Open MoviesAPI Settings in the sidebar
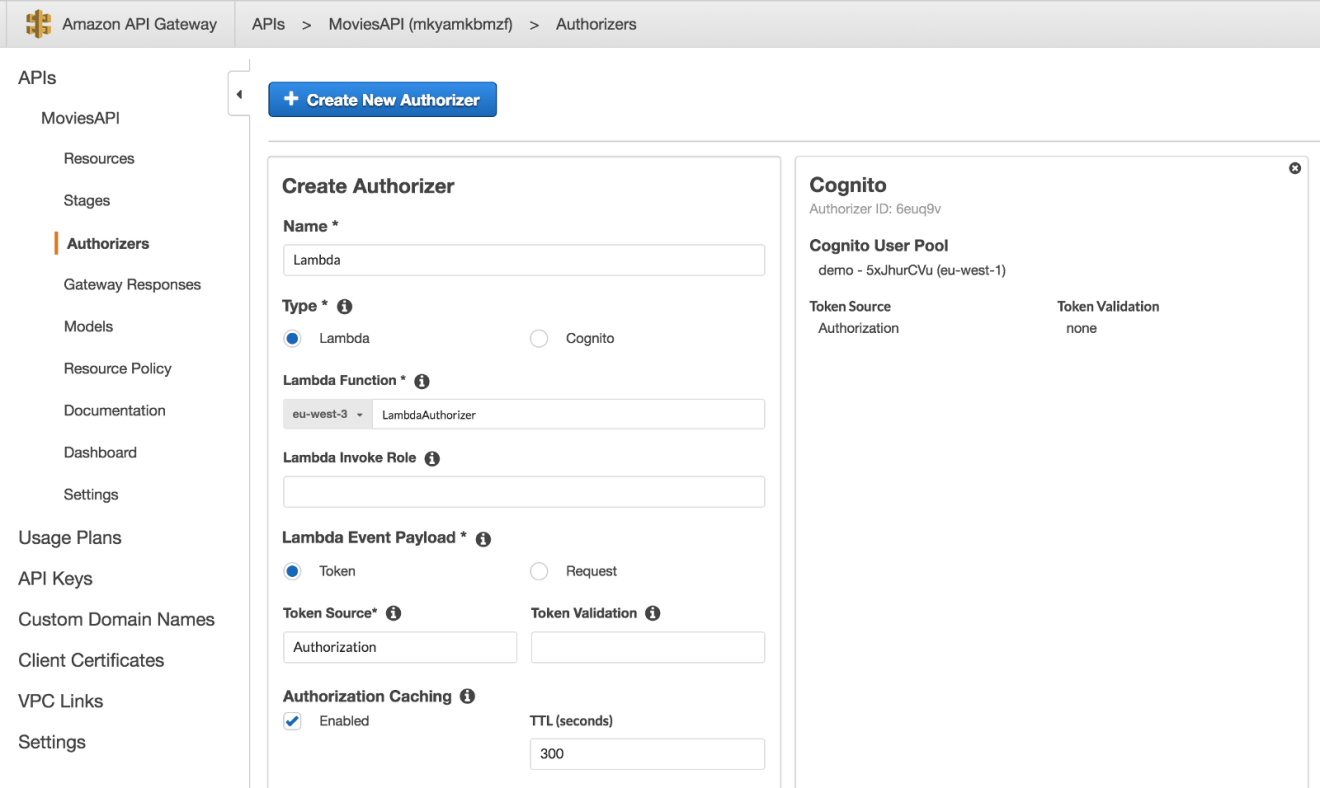This screenshot has height=788, width=1320. tap(91, 495)
